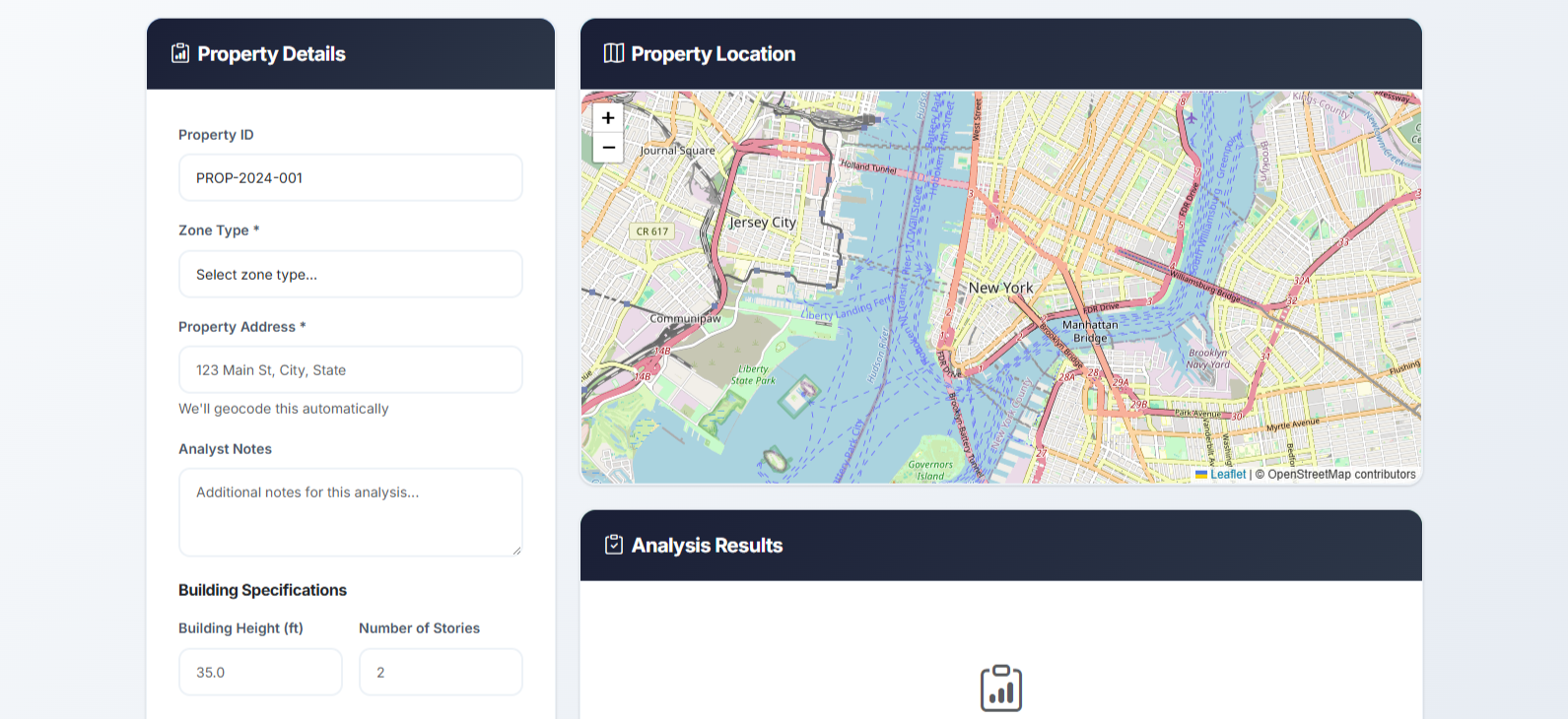This screenshot has width=1568, height=719.
Task: Click the Analyst Notes corner grip
Action: click(x=515, y=550)
